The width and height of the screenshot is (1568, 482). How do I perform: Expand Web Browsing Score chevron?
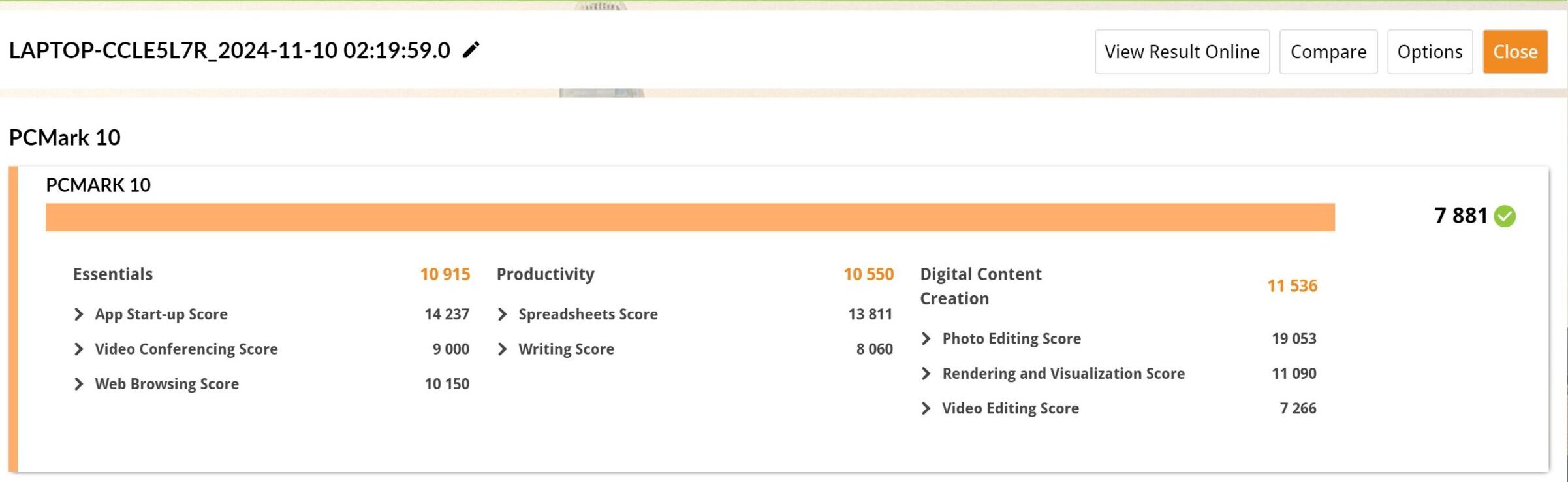(x=79, y=383)
